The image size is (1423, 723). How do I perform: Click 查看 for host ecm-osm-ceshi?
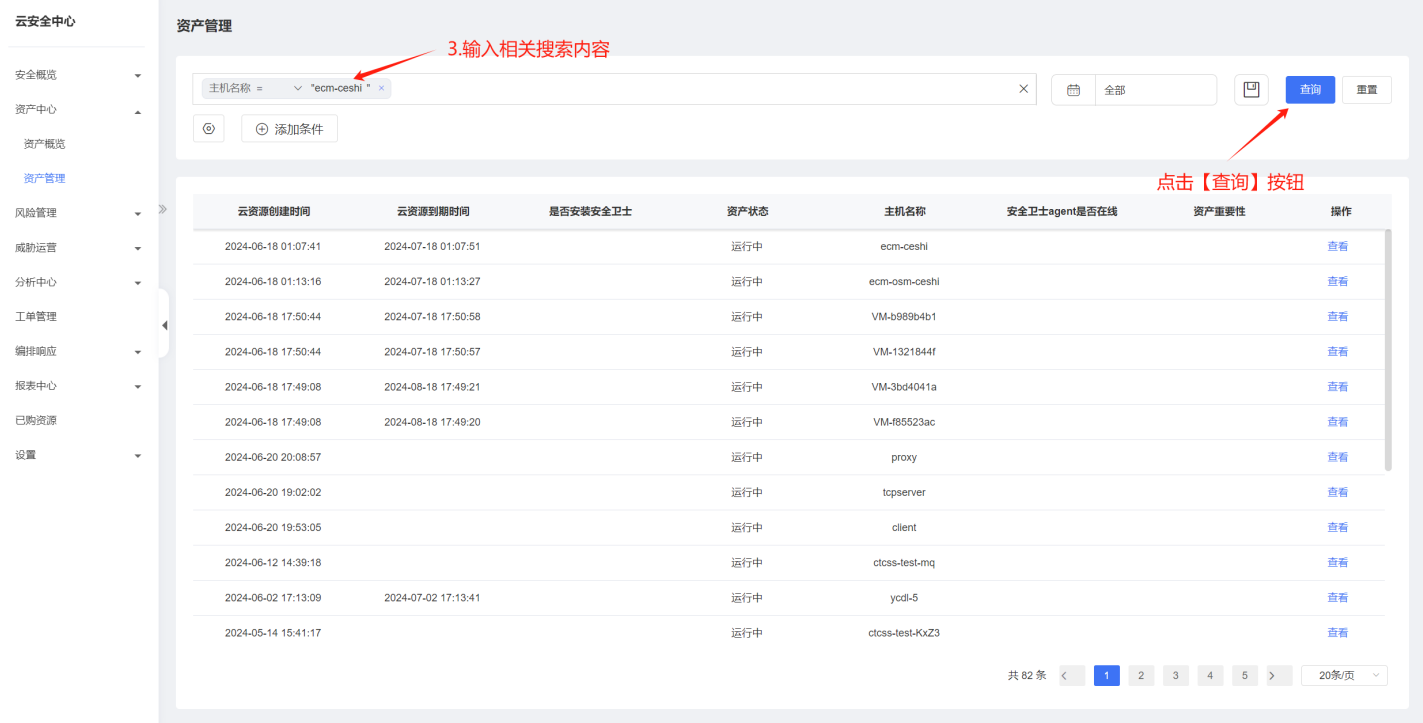[x=1338, y=281]
